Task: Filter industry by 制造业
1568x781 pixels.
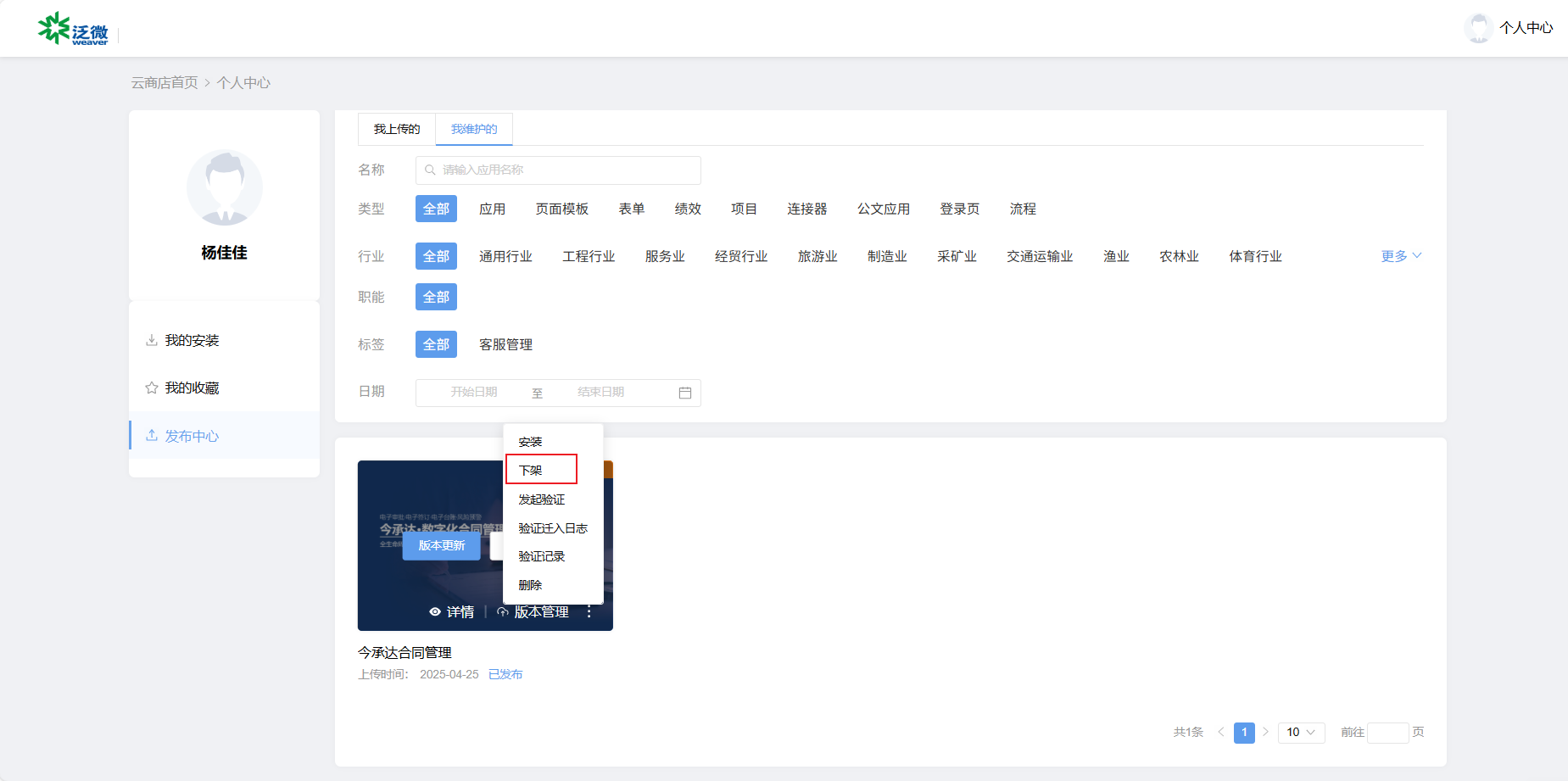Action: click(887, 256)
